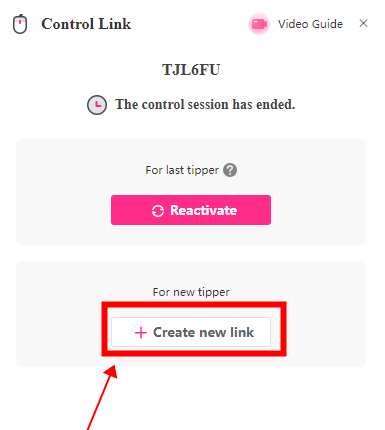Viewport: 385px width, 430px height.
Task: Click the For new tipper label
Action: pyautogui.click(x=191, y=292)
